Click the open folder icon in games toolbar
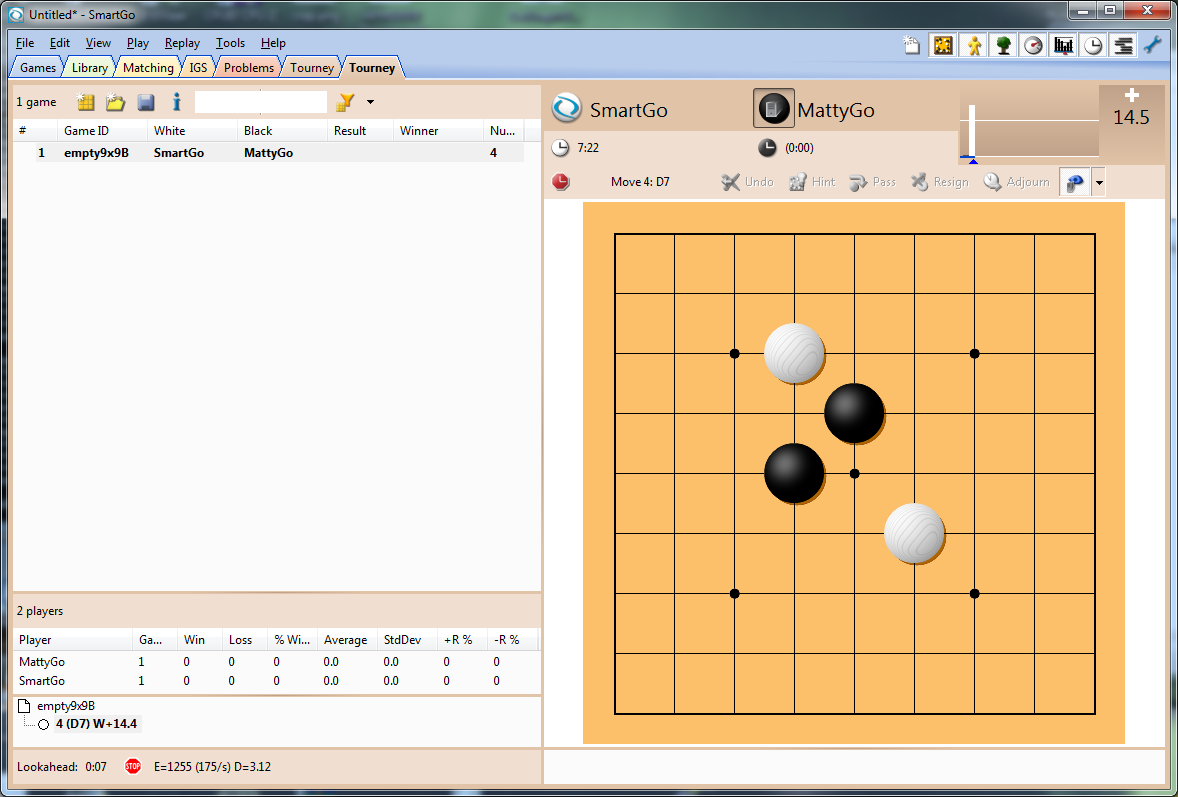 [115, 102]
